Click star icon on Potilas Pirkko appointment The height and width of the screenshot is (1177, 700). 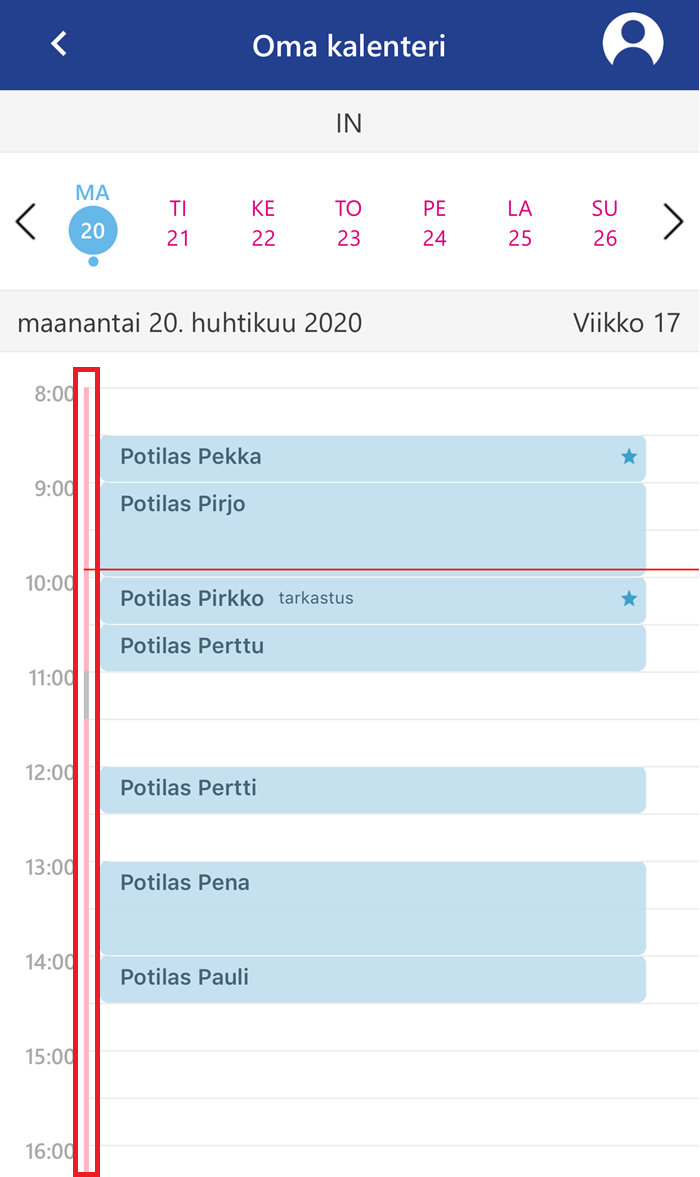(x=629, y=598)
